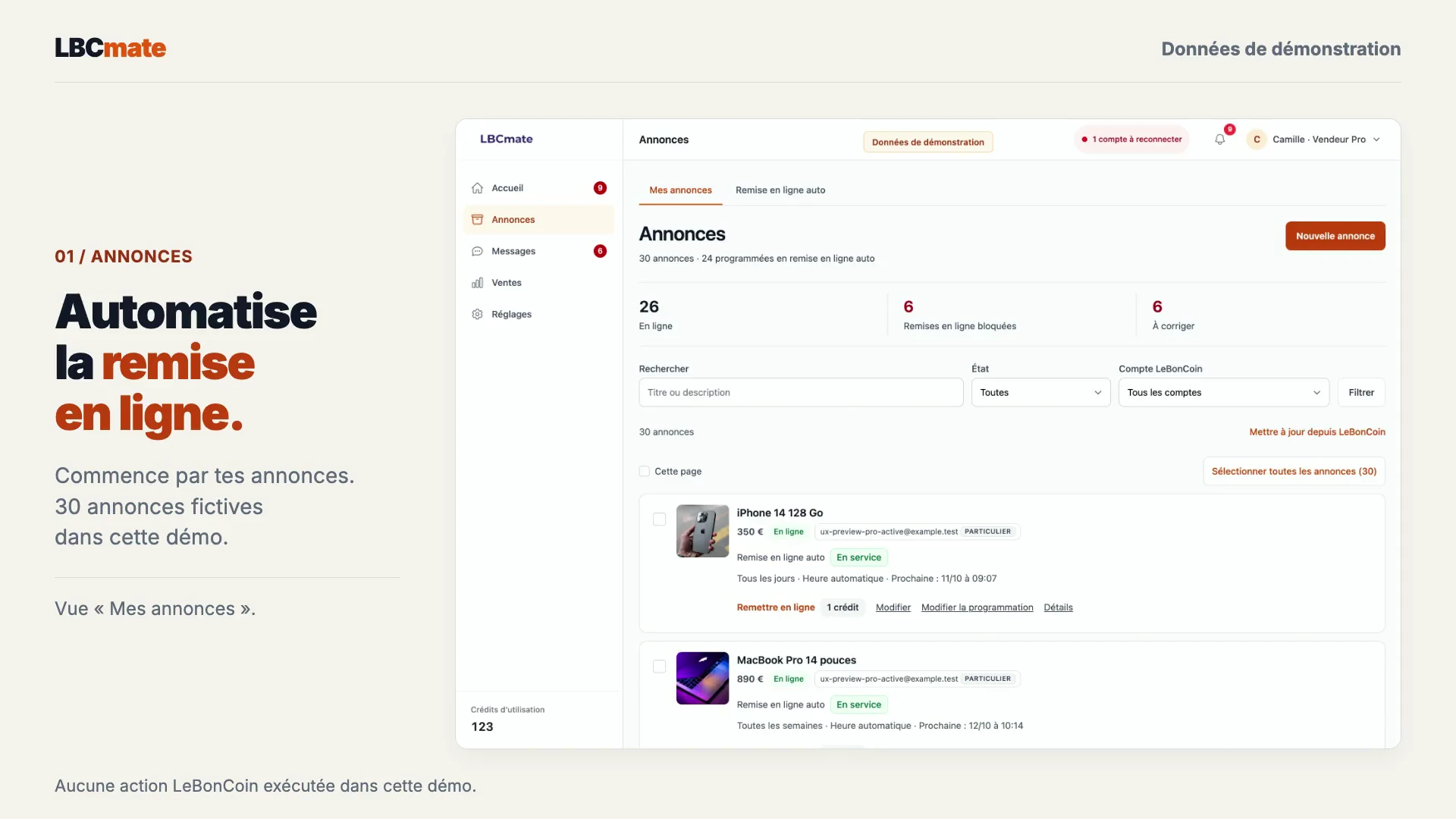The height and width of the screenshot is (819, 1456).
Task: Open Ventes in the sidebar menu
Action: click(538, 283)
